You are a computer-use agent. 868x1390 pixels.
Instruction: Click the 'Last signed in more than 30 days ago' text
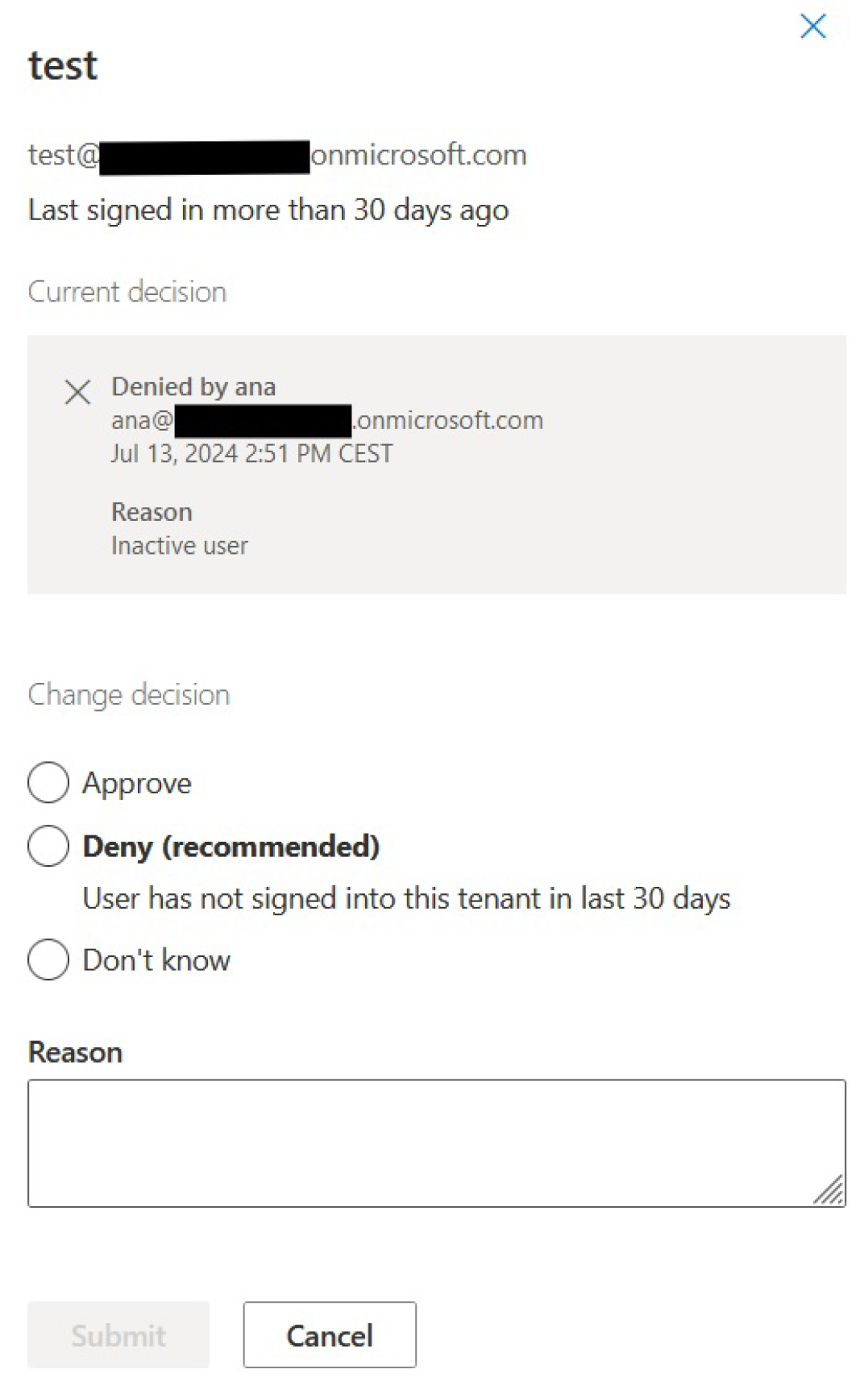tap(268, 210)
